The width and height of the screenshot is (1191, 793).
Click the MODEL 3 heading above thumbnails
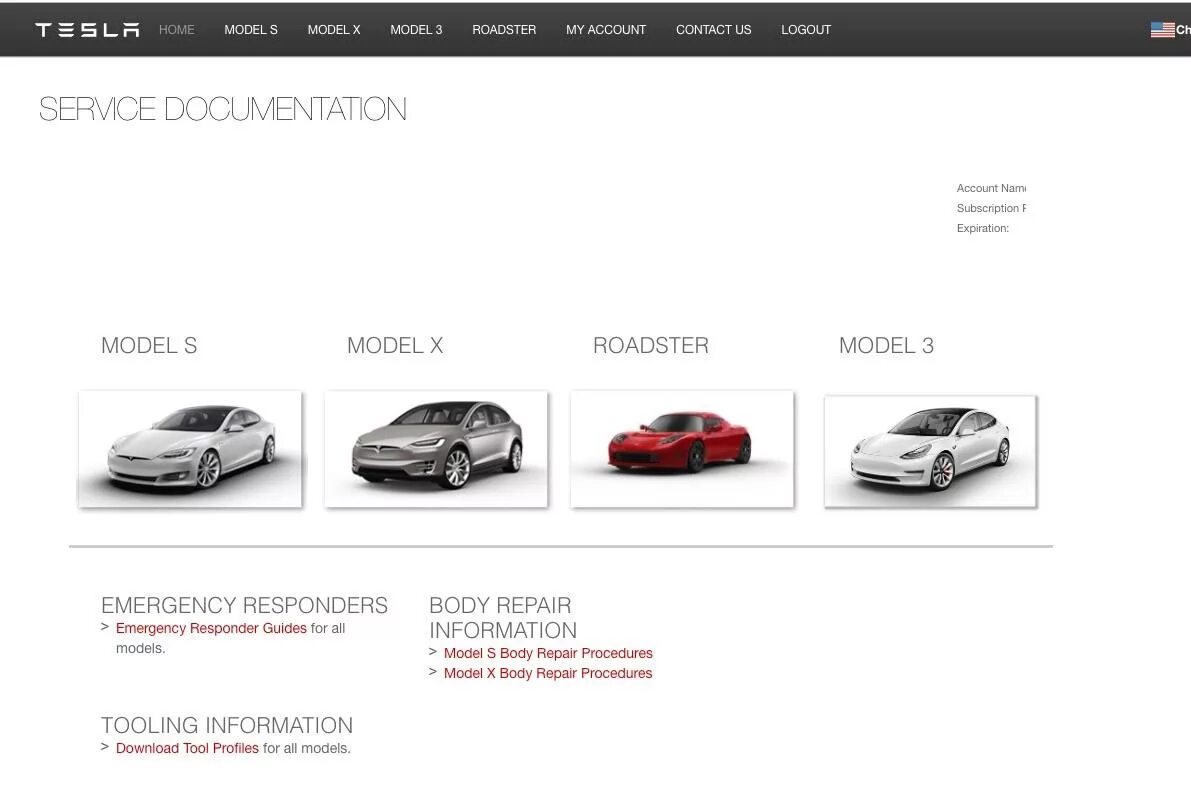click(x=886, y=346)
